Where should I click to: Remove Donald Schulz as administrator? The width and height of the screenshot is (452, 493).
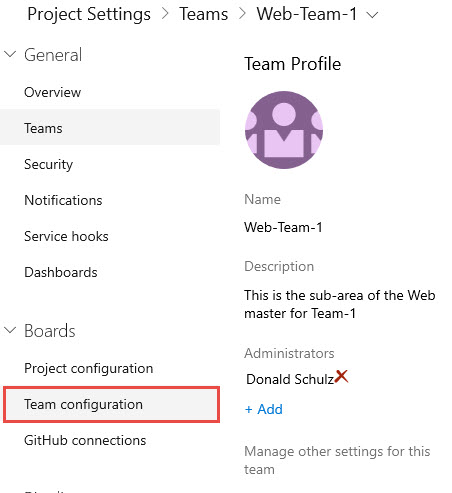tap(341, 377)
